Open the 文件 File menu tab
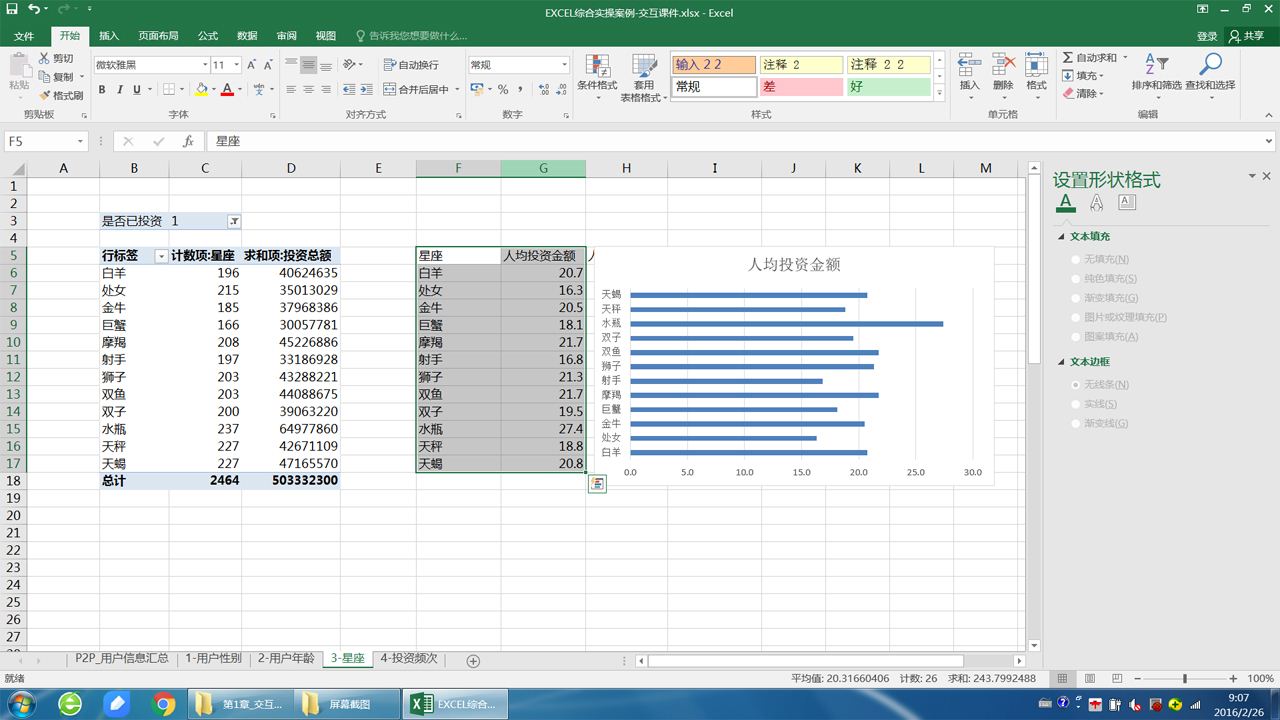Viewport: 1280px width, 720px height. pyautogui.click(x=23, y=36)
